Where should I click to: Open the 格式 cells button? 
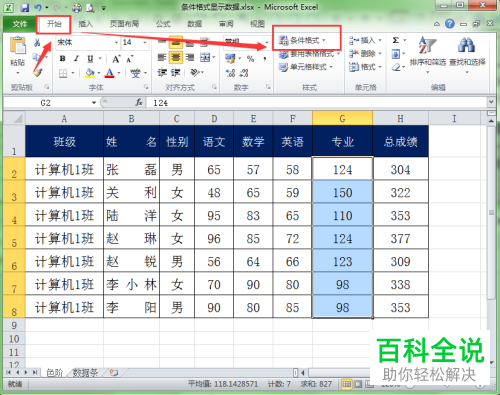tap(365, 67)
